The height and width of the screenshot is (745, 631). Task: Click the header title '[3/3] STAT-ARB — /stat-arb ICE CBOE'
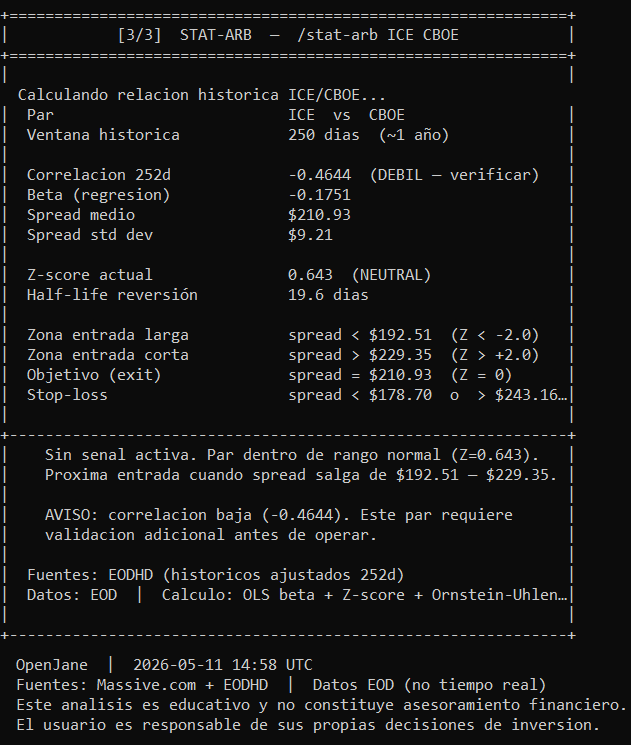pos(288,35)
